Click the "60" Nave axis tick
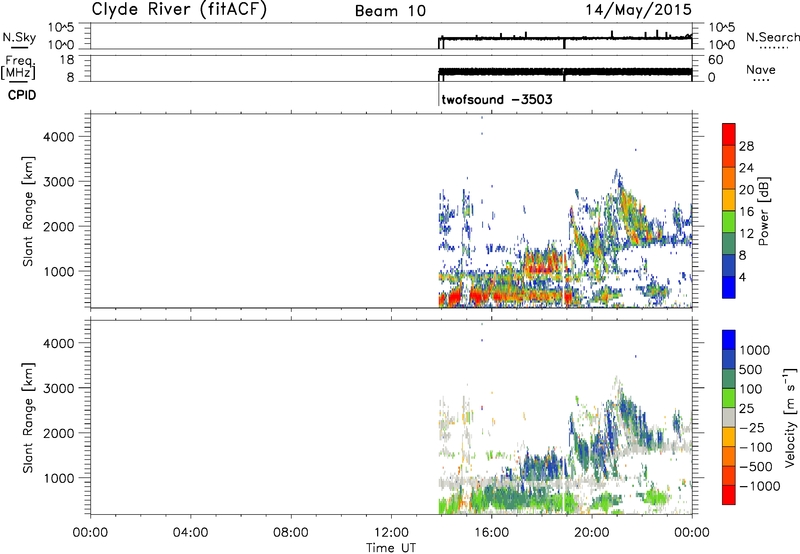This screenshot has width=800, height=554. click(x=716, y=60)
